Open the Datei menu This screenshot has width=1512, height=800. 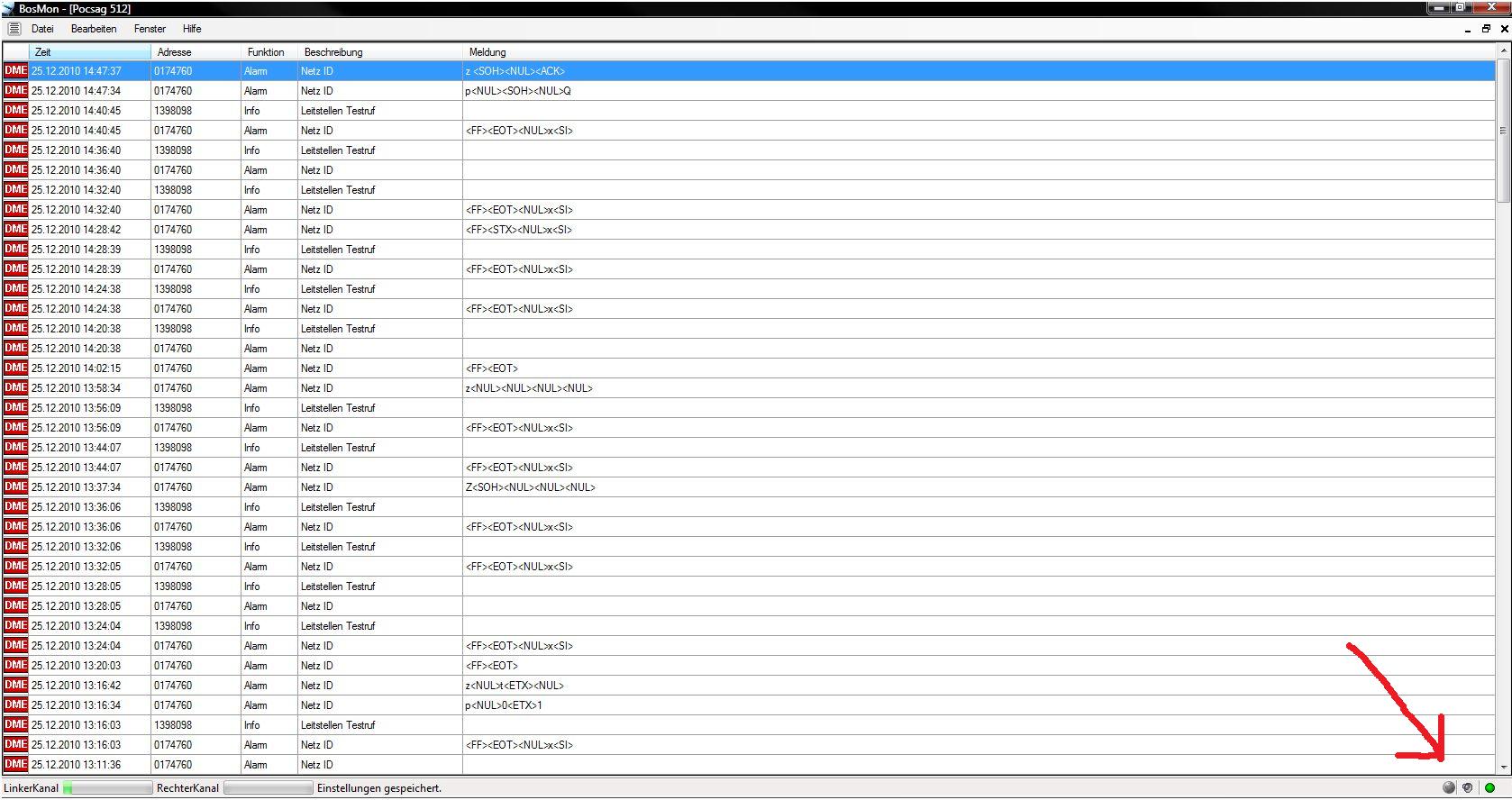coord(42,29)
